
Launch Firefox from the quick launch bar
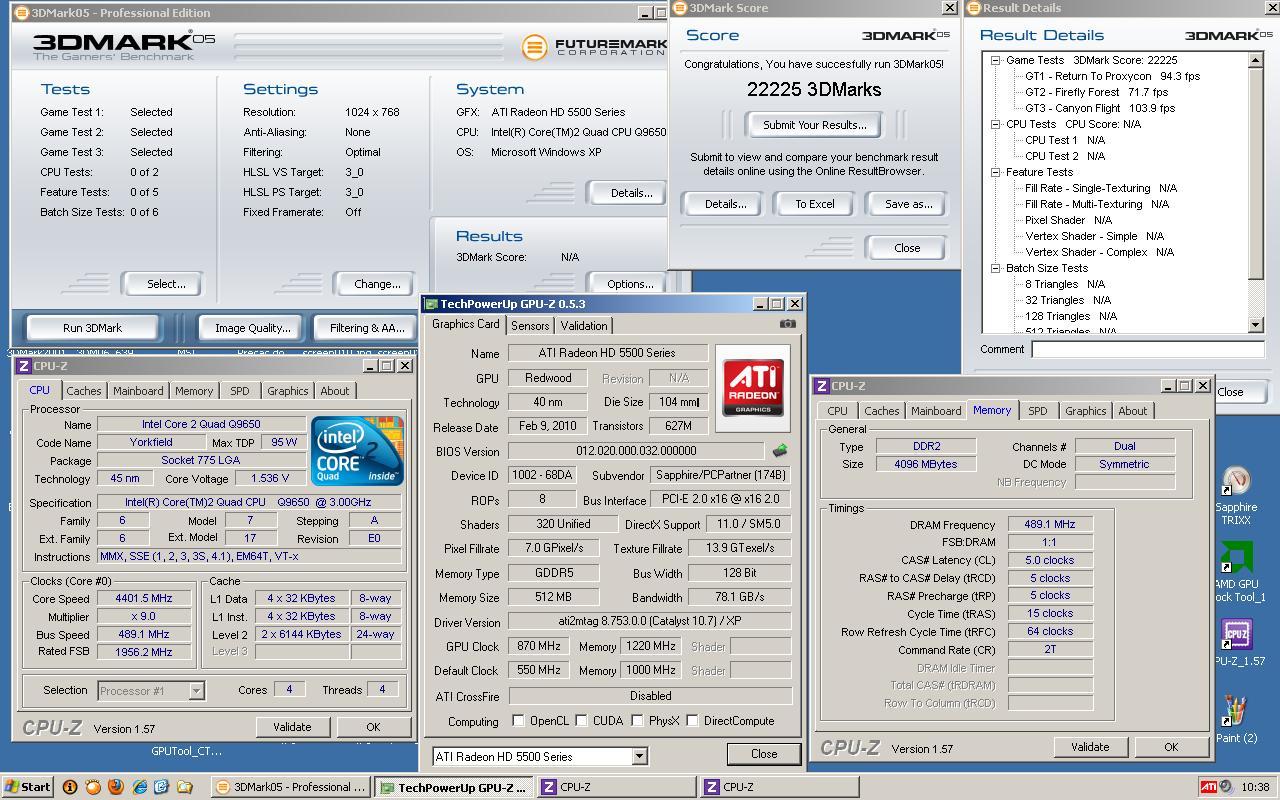tap(115, 787)
